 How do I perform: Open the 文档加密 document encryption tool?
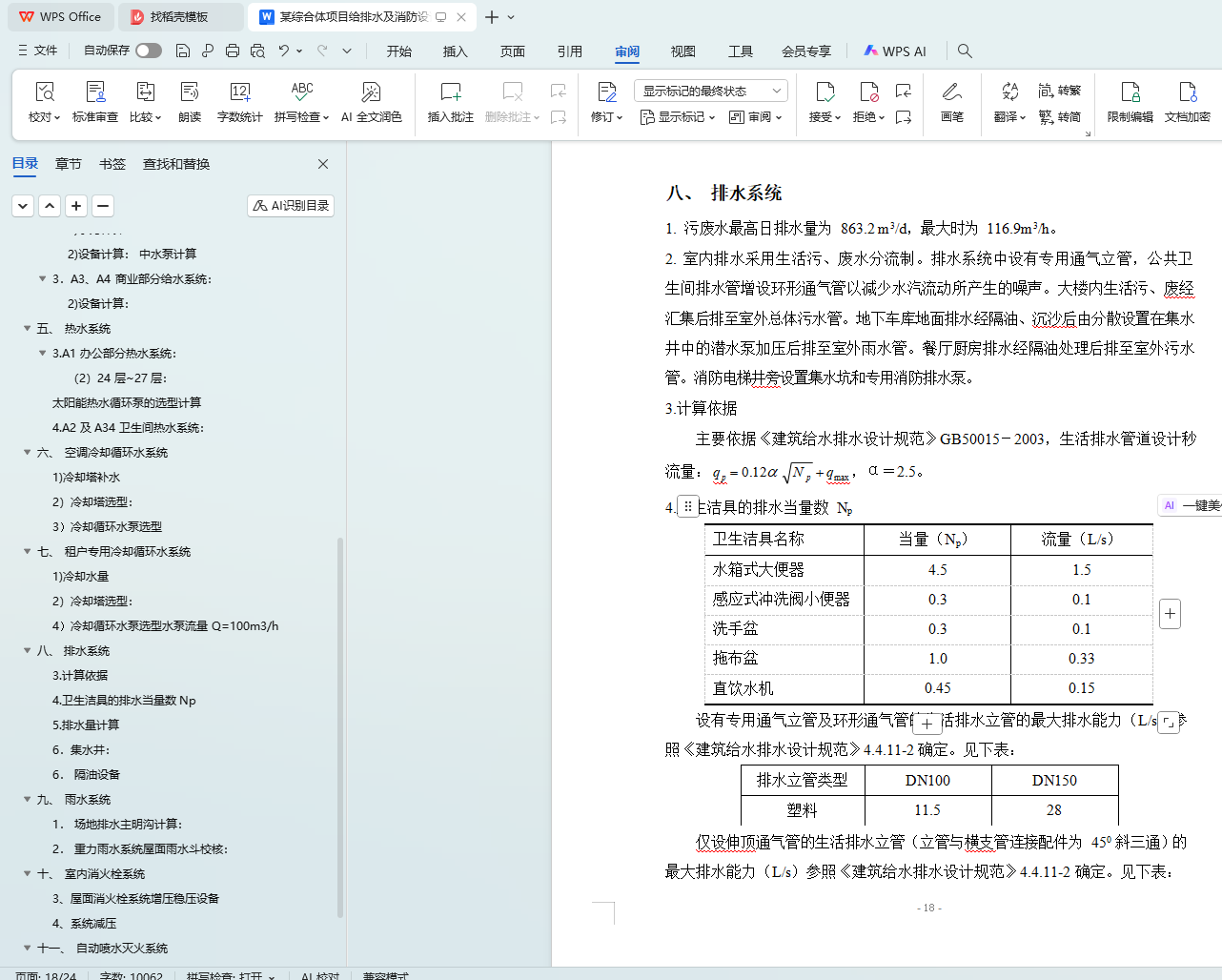pos(1187,92)
